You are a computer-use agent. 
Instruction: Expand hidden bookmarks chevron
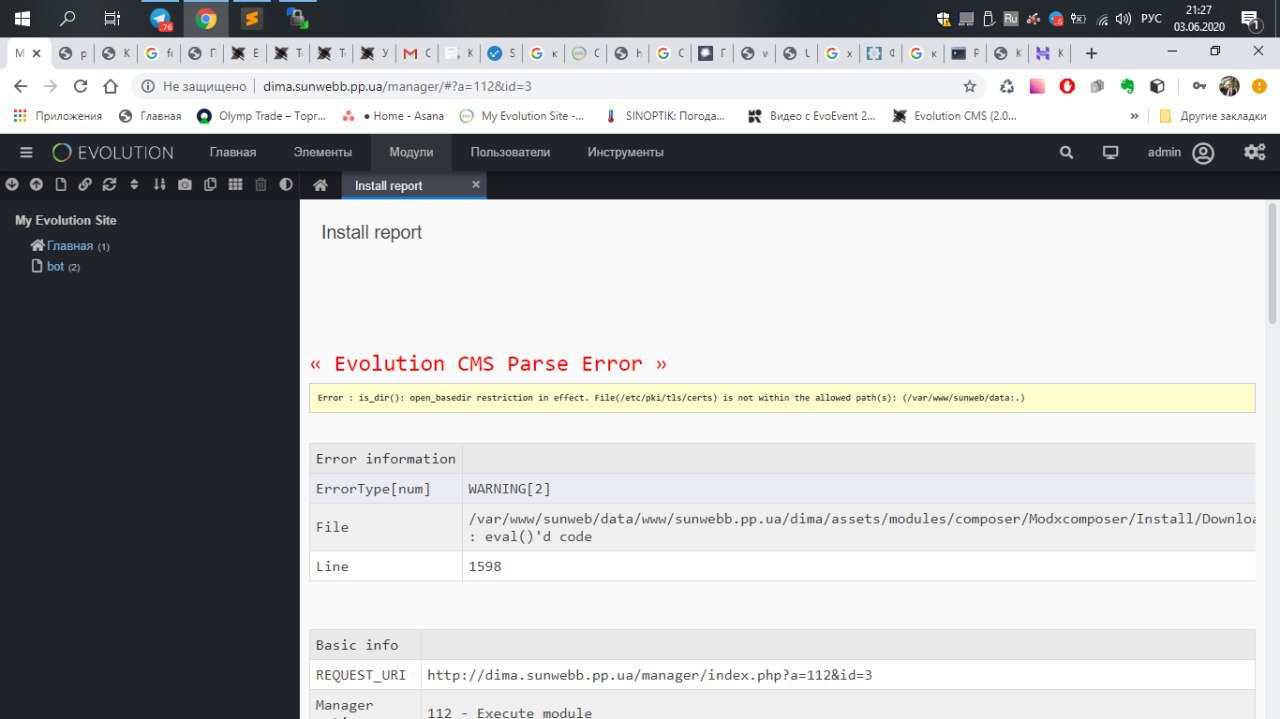[1134, 116]
